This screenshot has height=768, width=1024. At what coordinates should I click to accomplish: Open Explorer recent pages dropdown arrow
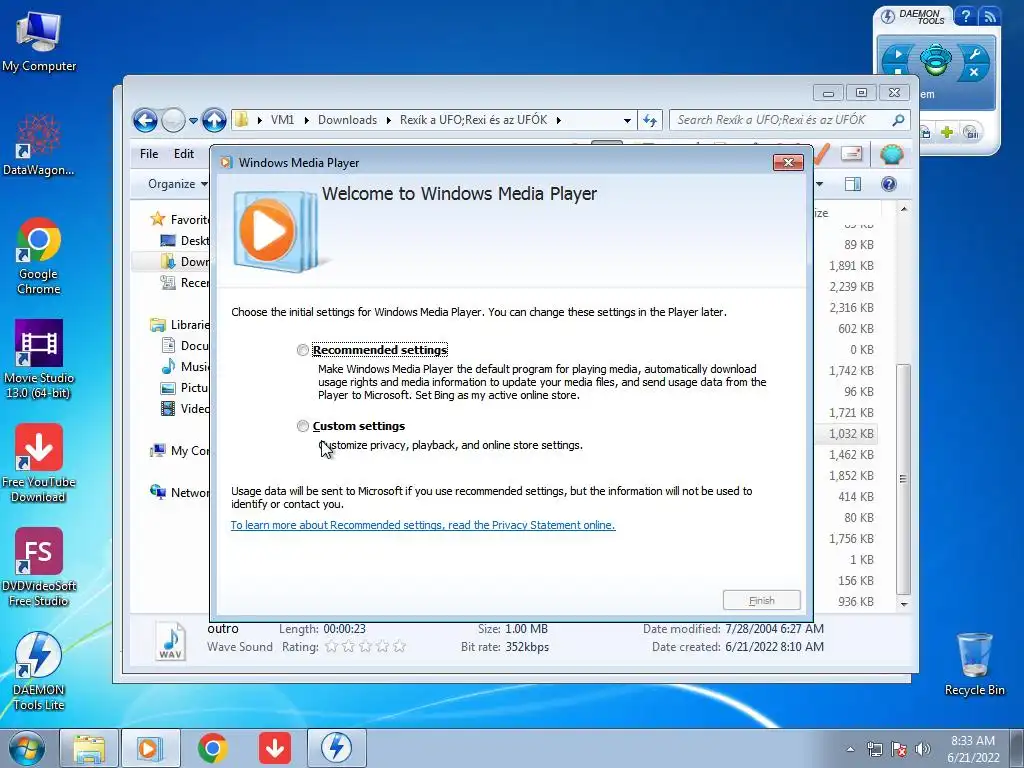[x=193, y=121]
